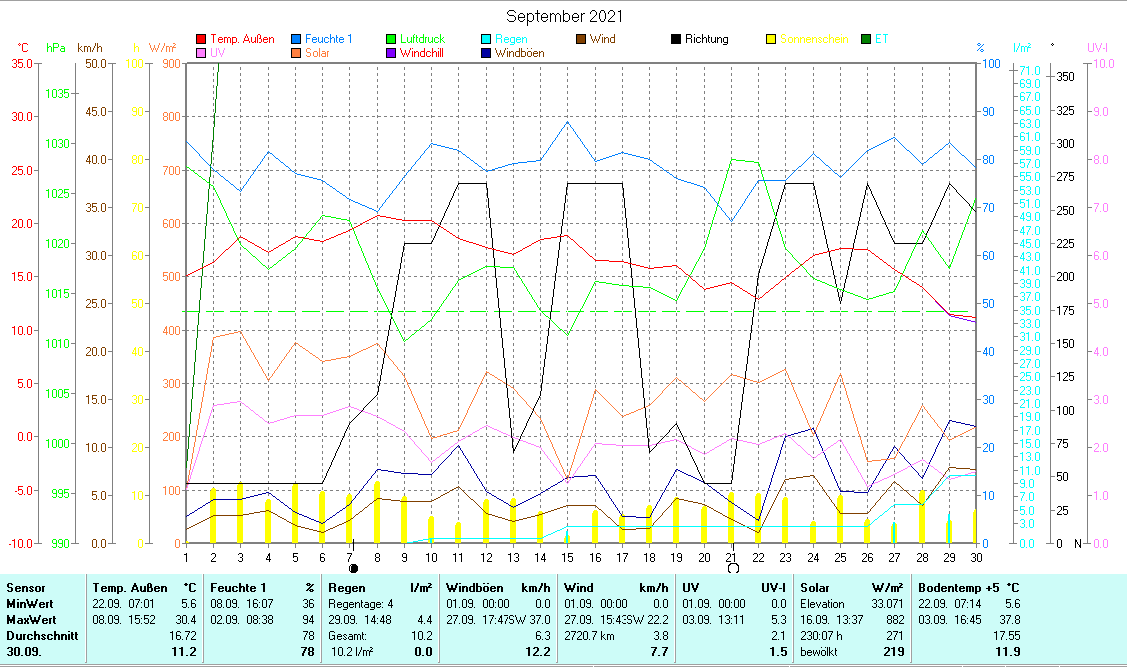Click the 'Windböen km/h' column header

[497, 588]
